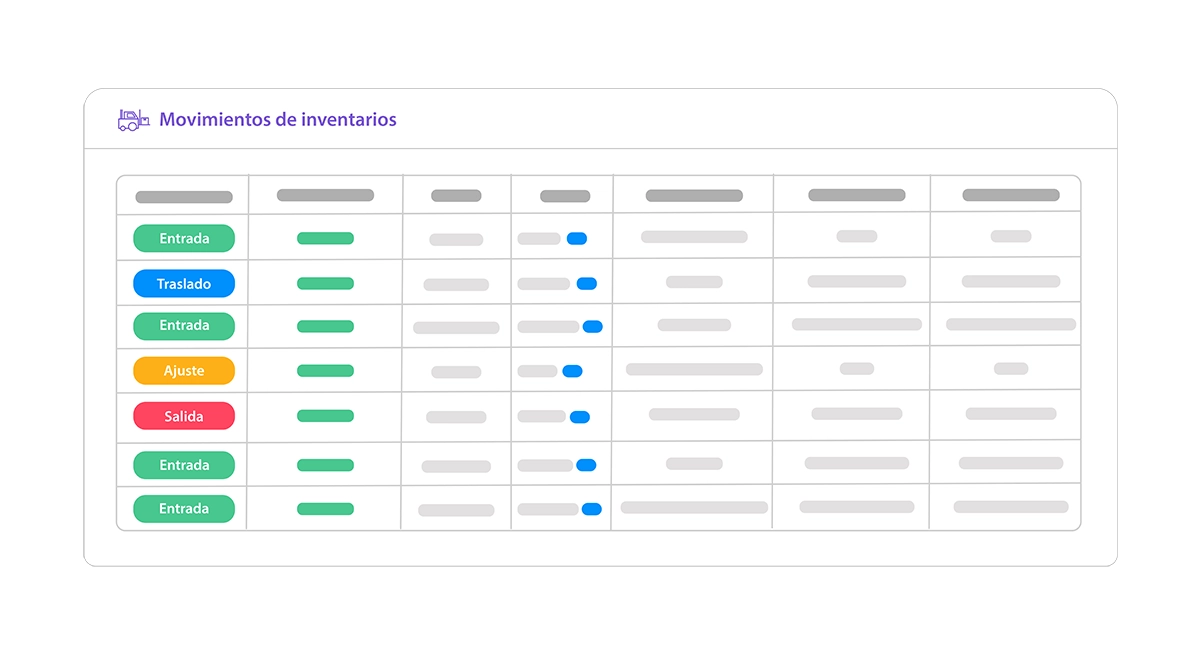
Task: Click the blue tag in the Salida row
Action: pyautogui.click(x=580, y=417)
